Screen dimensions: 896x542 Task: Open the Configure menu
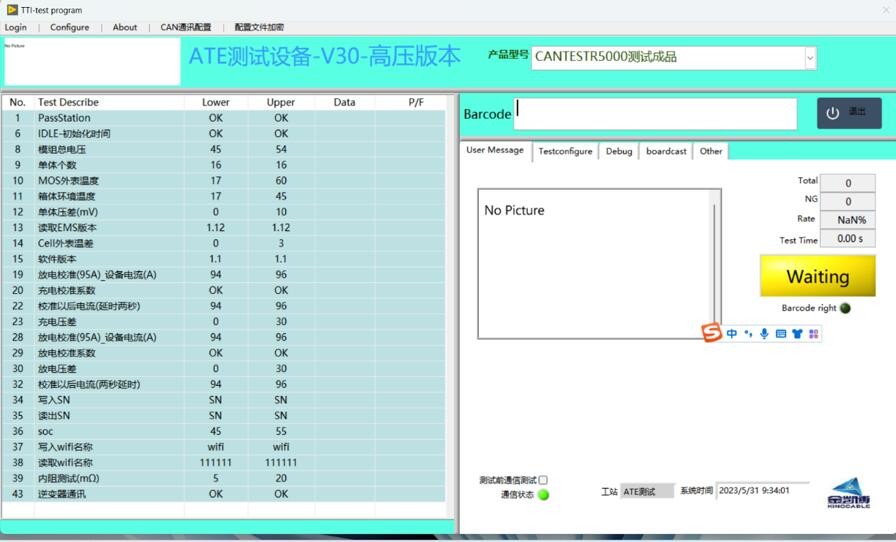(x=69, y=27)
